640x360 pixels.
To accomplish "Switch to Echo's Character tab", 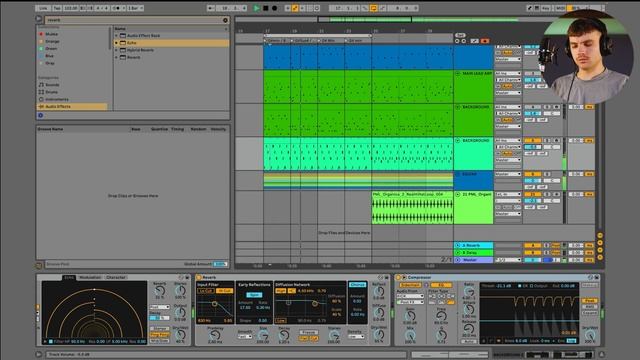I will coord(116,278).
